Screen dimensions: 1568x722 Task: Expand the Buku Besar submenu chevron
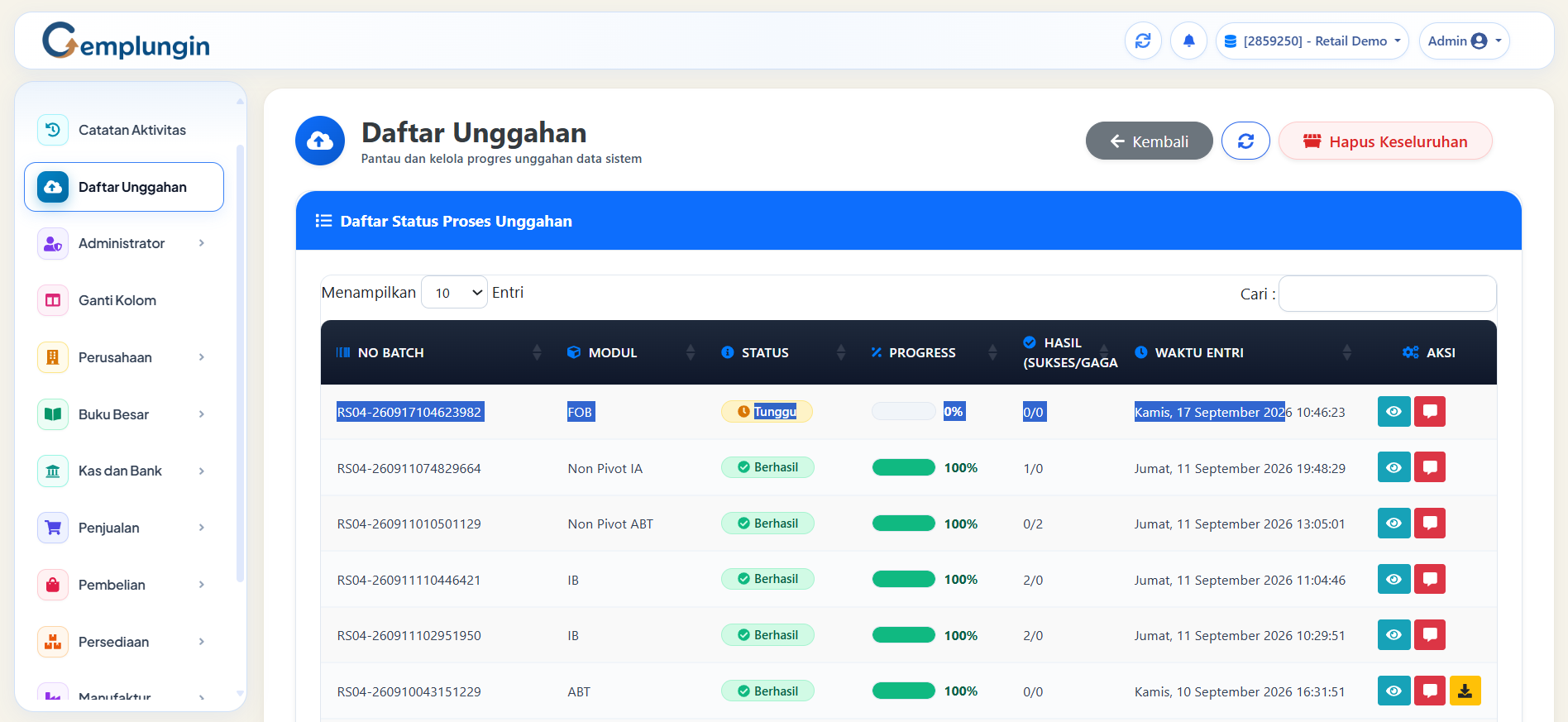pyautogui.click(x=201, y=414)
